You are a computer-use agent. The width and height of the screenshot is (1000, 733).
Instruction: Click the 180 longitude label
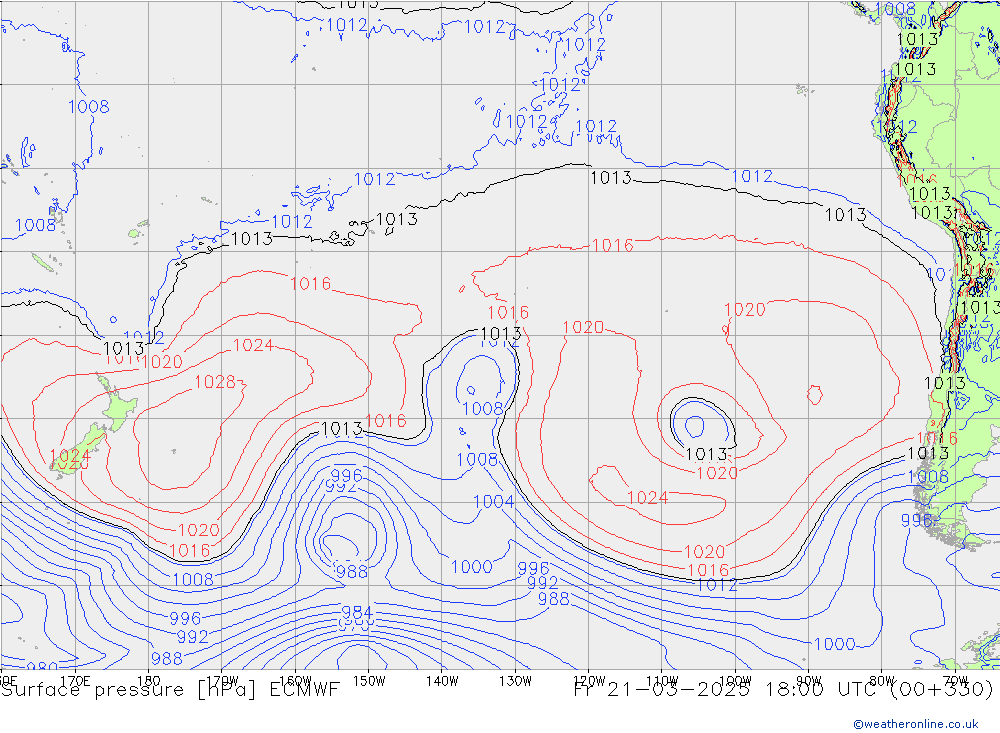(x=149, y=681)
